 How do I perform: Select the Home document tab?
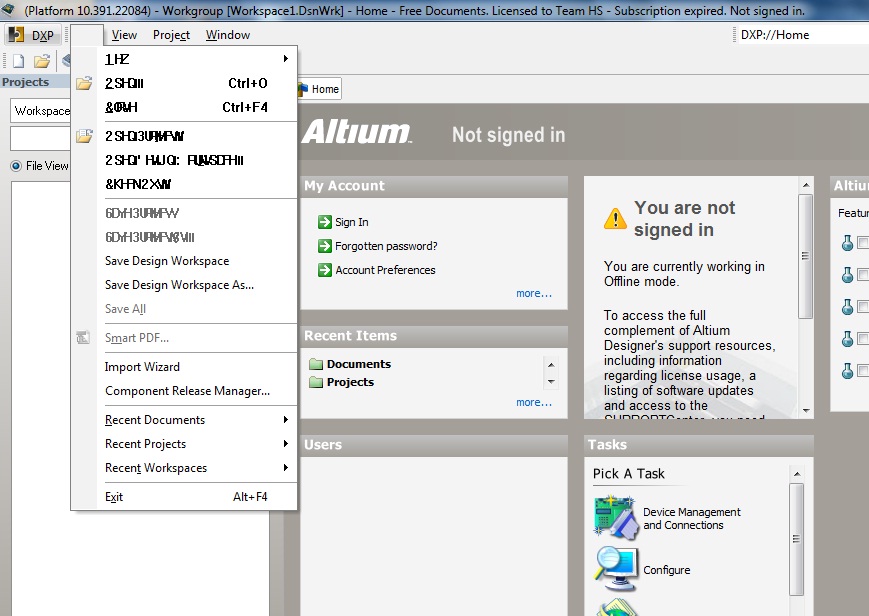[x=319, y=89]
